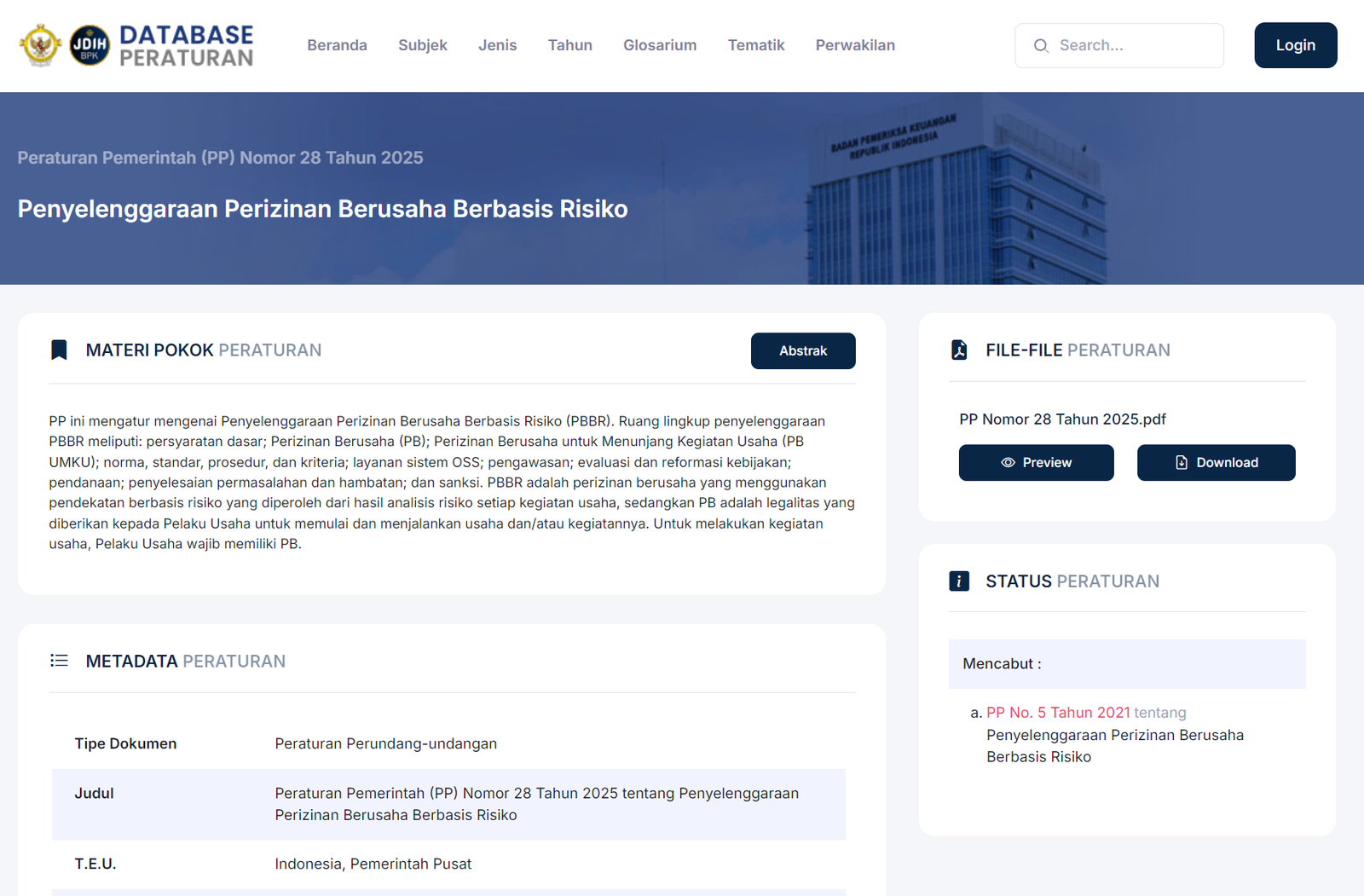
Task: Open the Abstrak button
Action: point(802,351)
